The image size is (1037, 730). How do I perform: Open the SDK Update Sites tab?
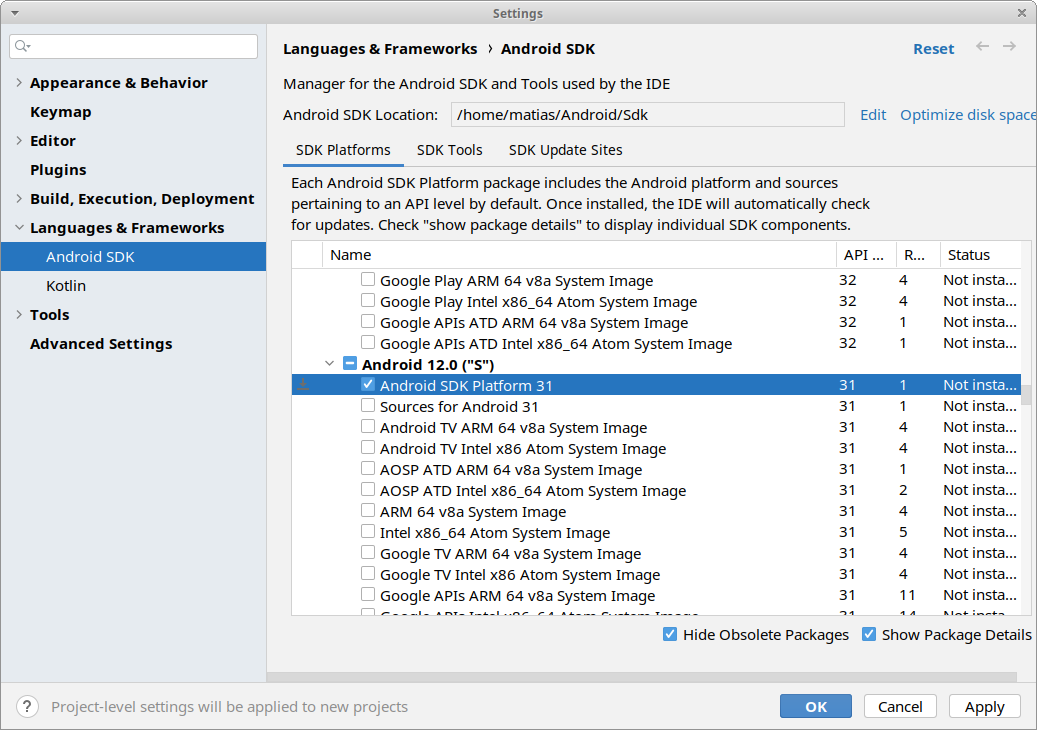[565, 150]
